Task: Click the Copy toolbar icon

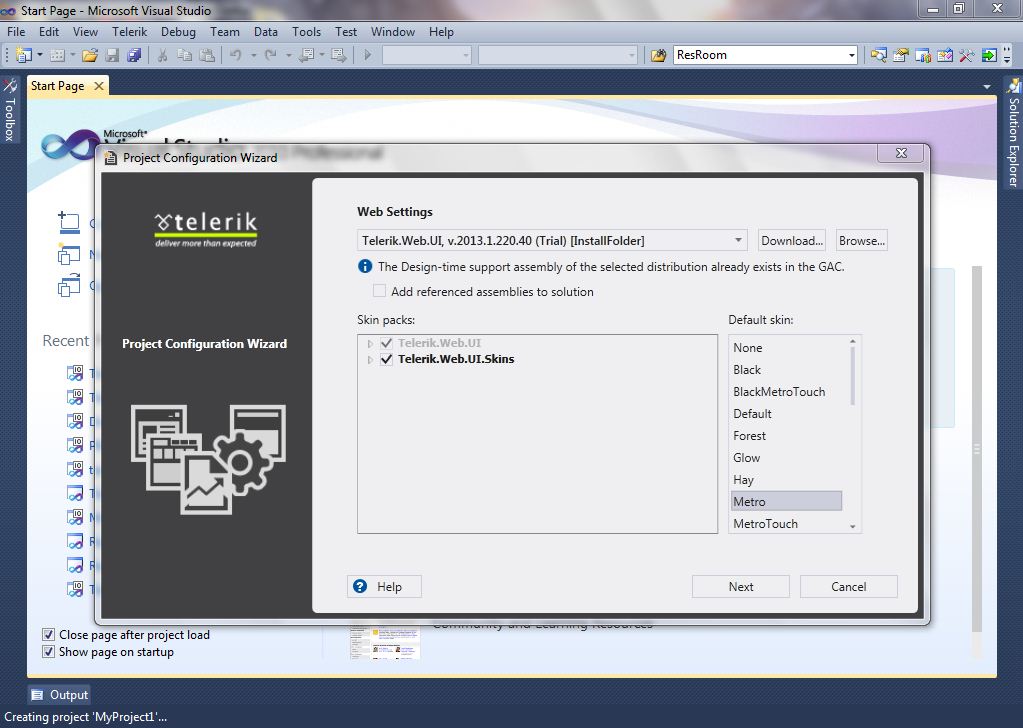Action: 185,55
